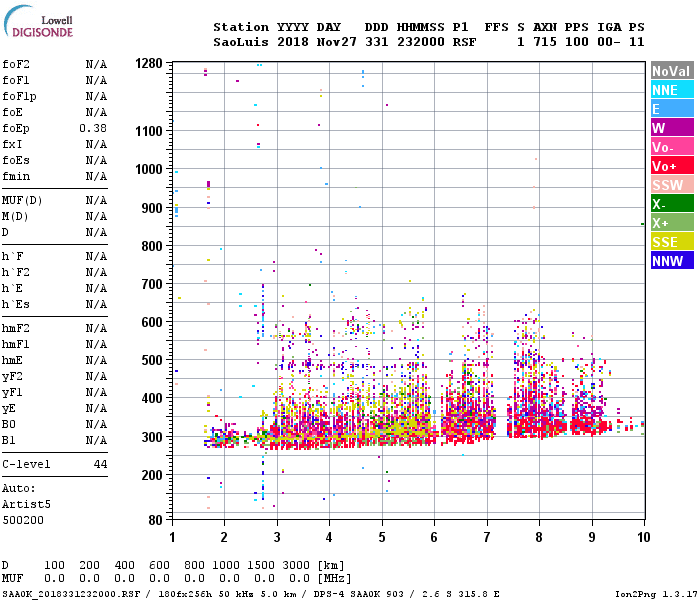Click the MUF(D) parameter label
Screen dimensions: 700x600
pos(22,200)
